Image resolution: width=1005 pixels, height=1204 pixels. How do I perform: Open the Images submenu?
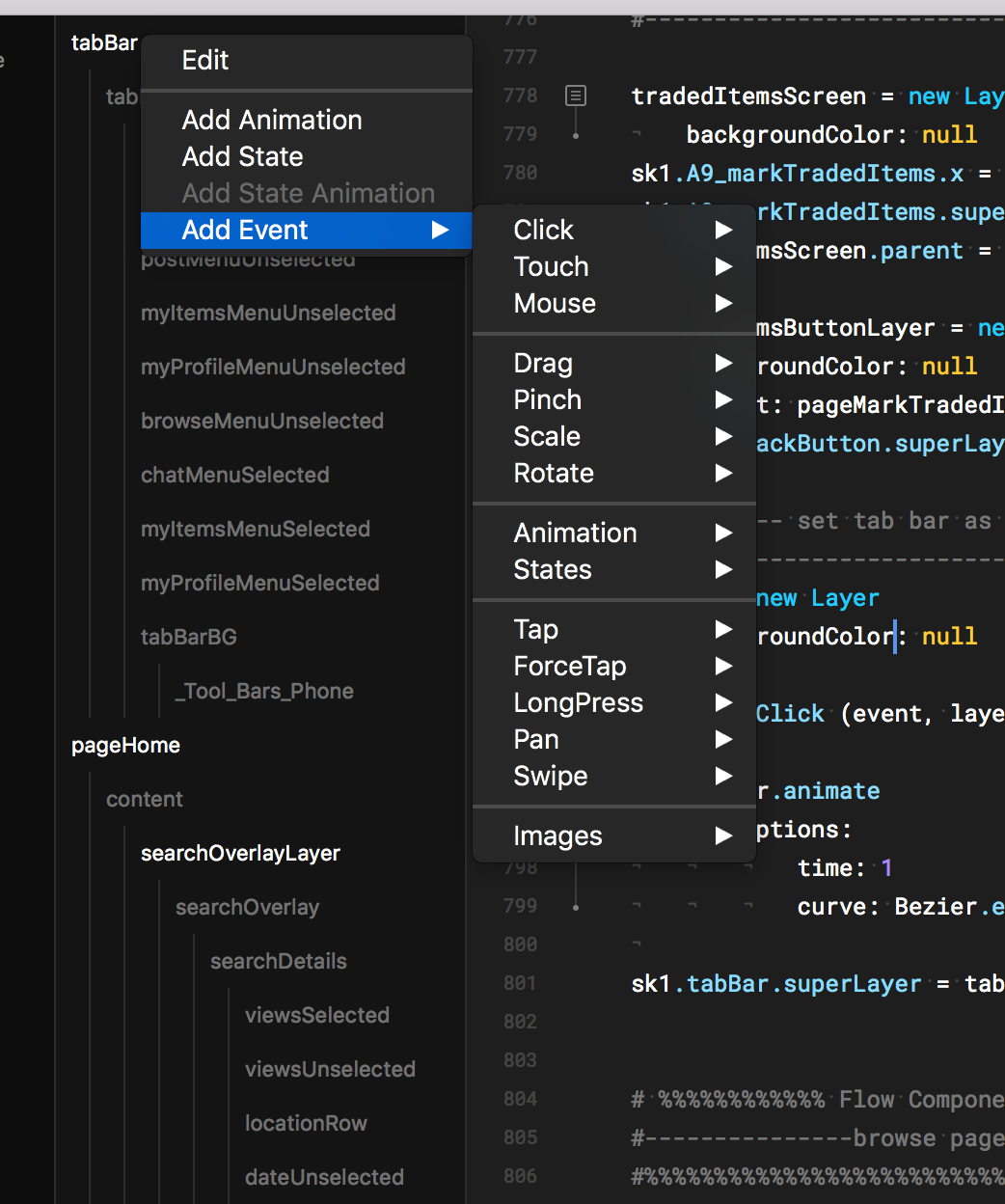coord(557,836)
